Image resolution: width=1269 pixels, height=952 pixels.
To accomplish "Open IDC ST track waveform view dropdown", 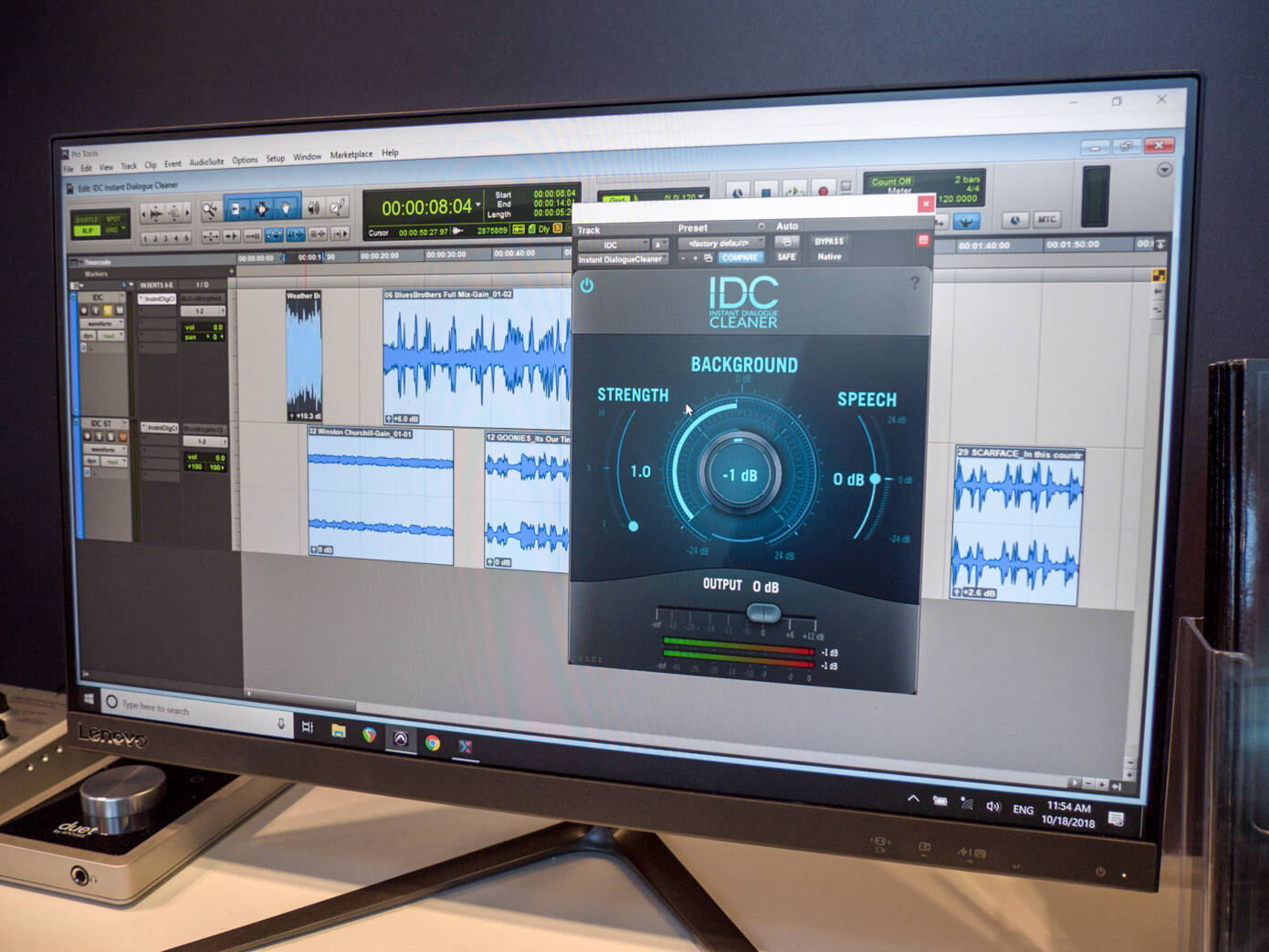I will pos(105,450).
